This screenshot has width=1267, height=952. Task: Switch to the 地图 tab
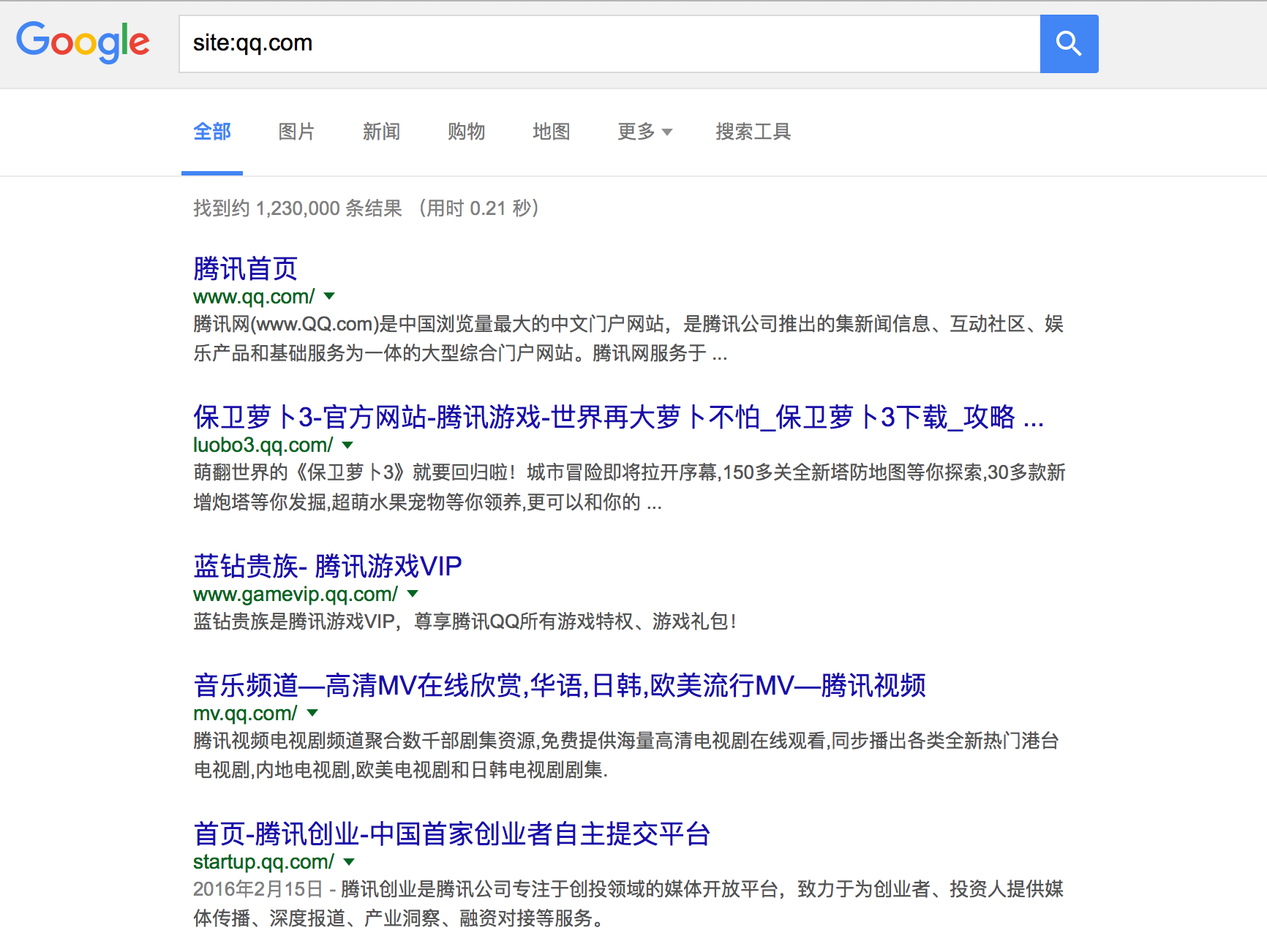[x=552, y=132]
